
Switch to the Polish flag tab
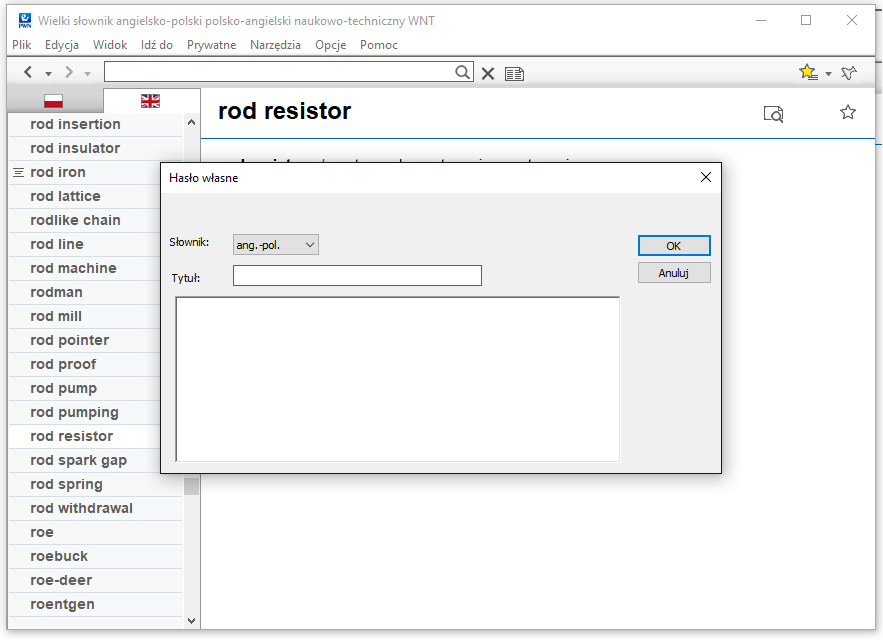pyautogui.click(x=53, y=101)
